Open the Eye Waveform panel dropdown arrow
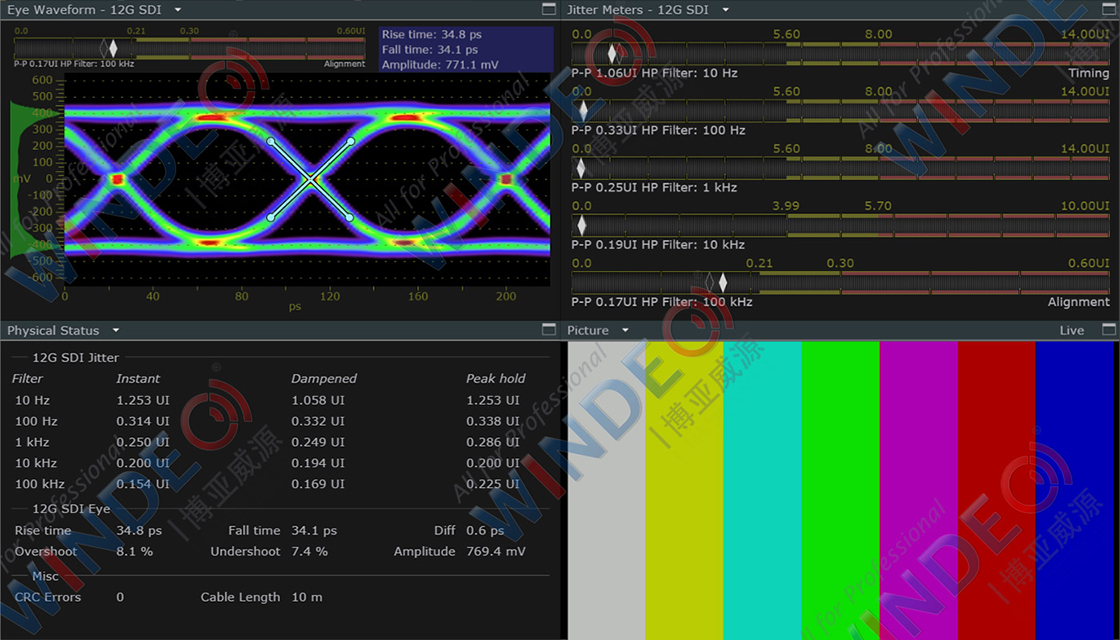The image size is (1120, 640). click(177, 10)
